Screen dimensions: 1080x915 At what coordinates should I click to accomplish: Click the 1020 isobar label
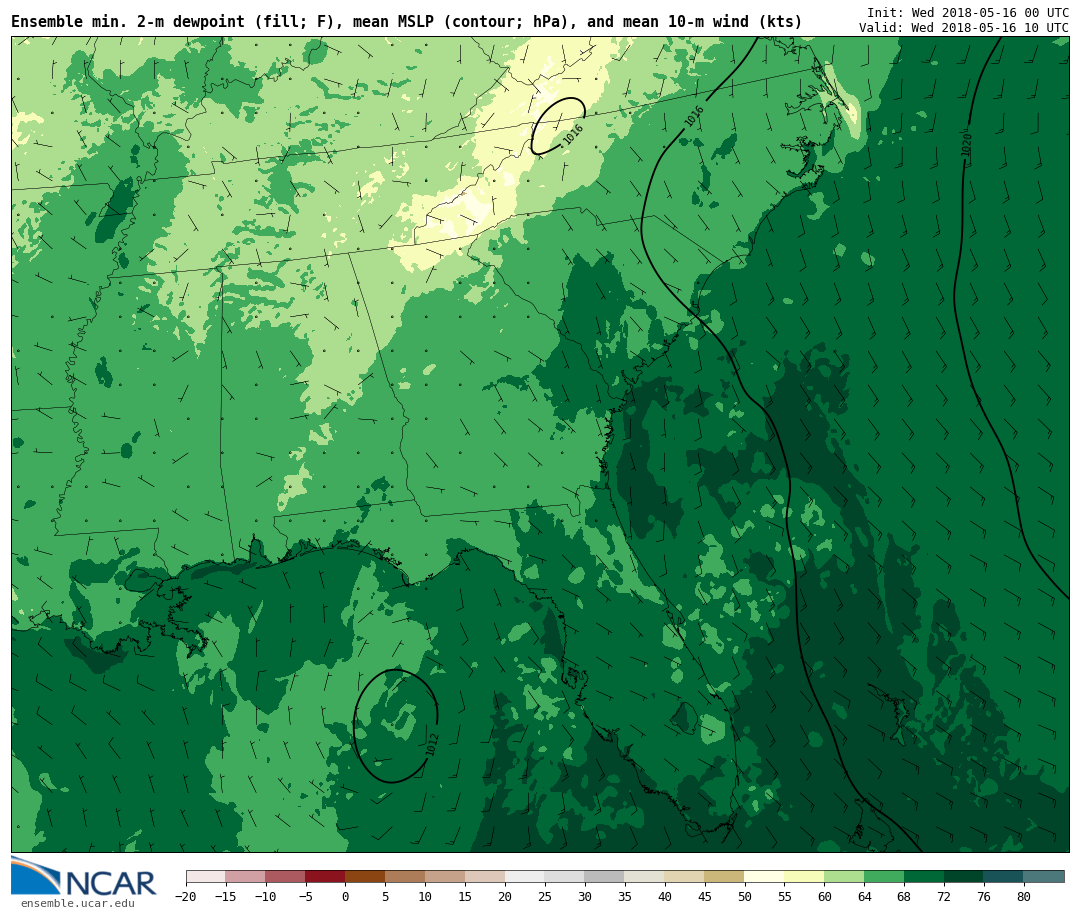tap(966, 145)
